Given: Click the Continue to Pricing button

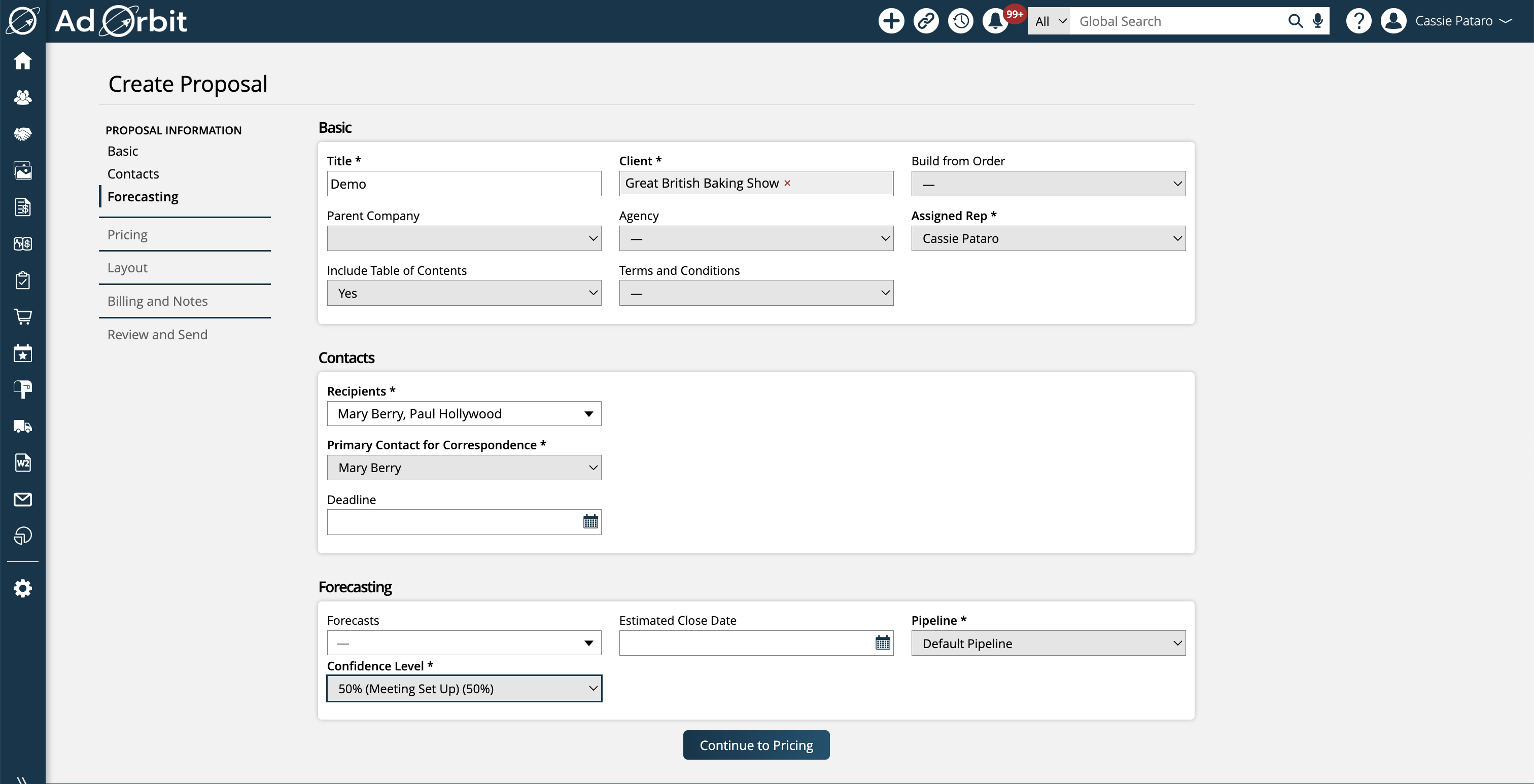Looking at the screenshot, I should [756, 745].
